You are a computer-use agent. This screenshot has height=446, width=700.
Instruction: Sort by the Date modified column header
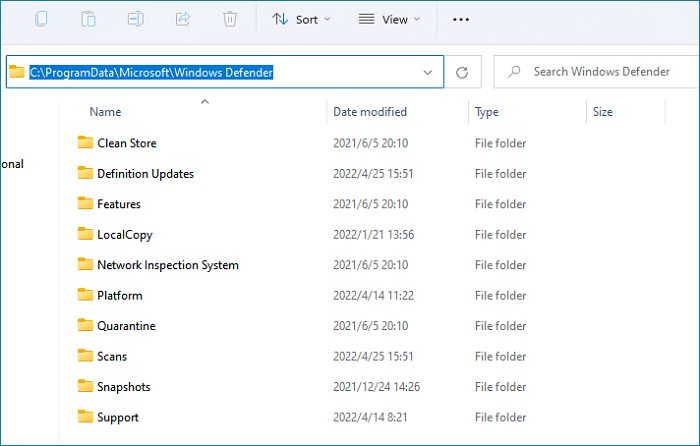(x=372, y=112)
